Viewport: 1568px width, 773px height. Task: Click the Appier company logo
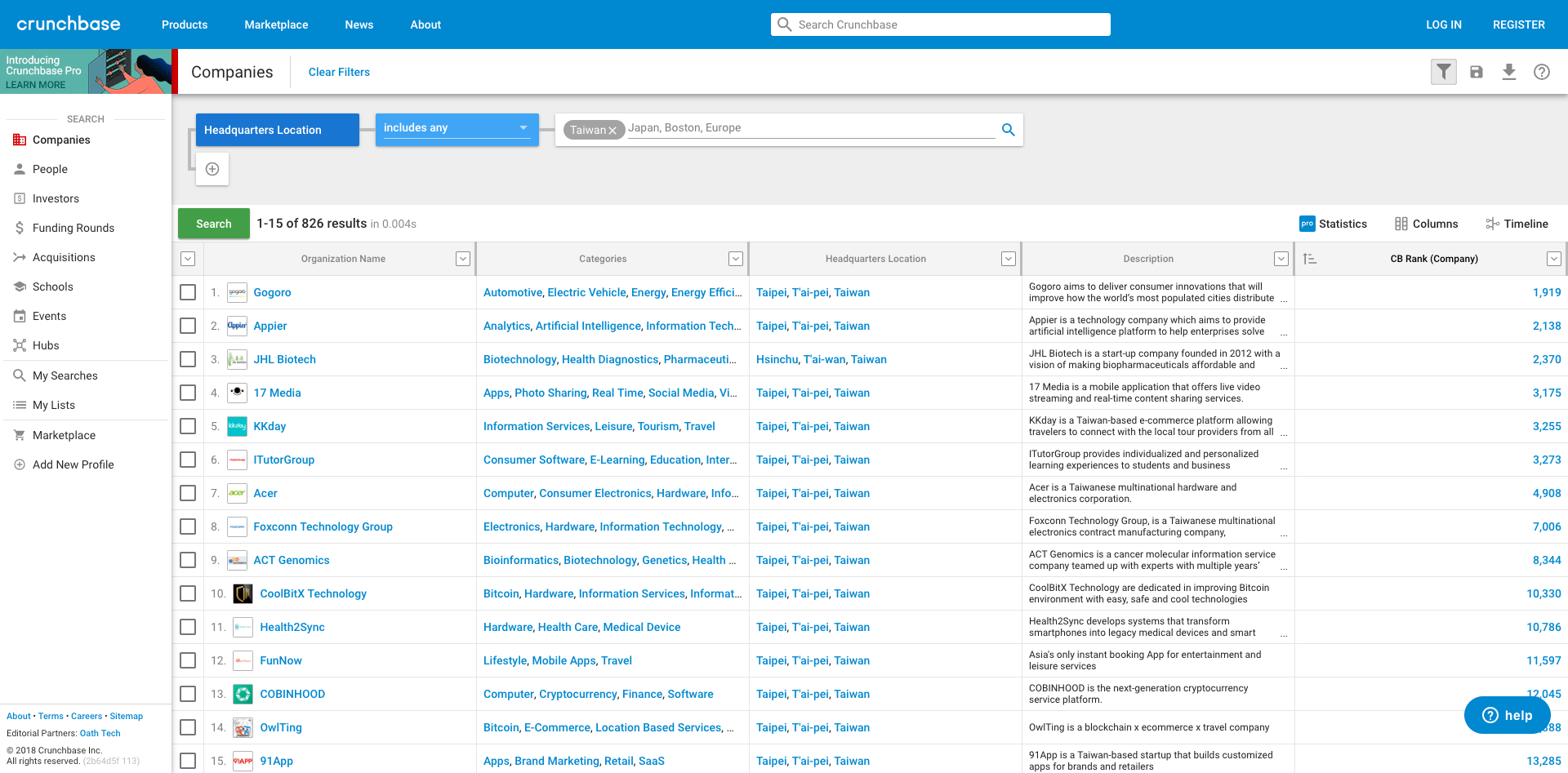click(x=238, y=326)
